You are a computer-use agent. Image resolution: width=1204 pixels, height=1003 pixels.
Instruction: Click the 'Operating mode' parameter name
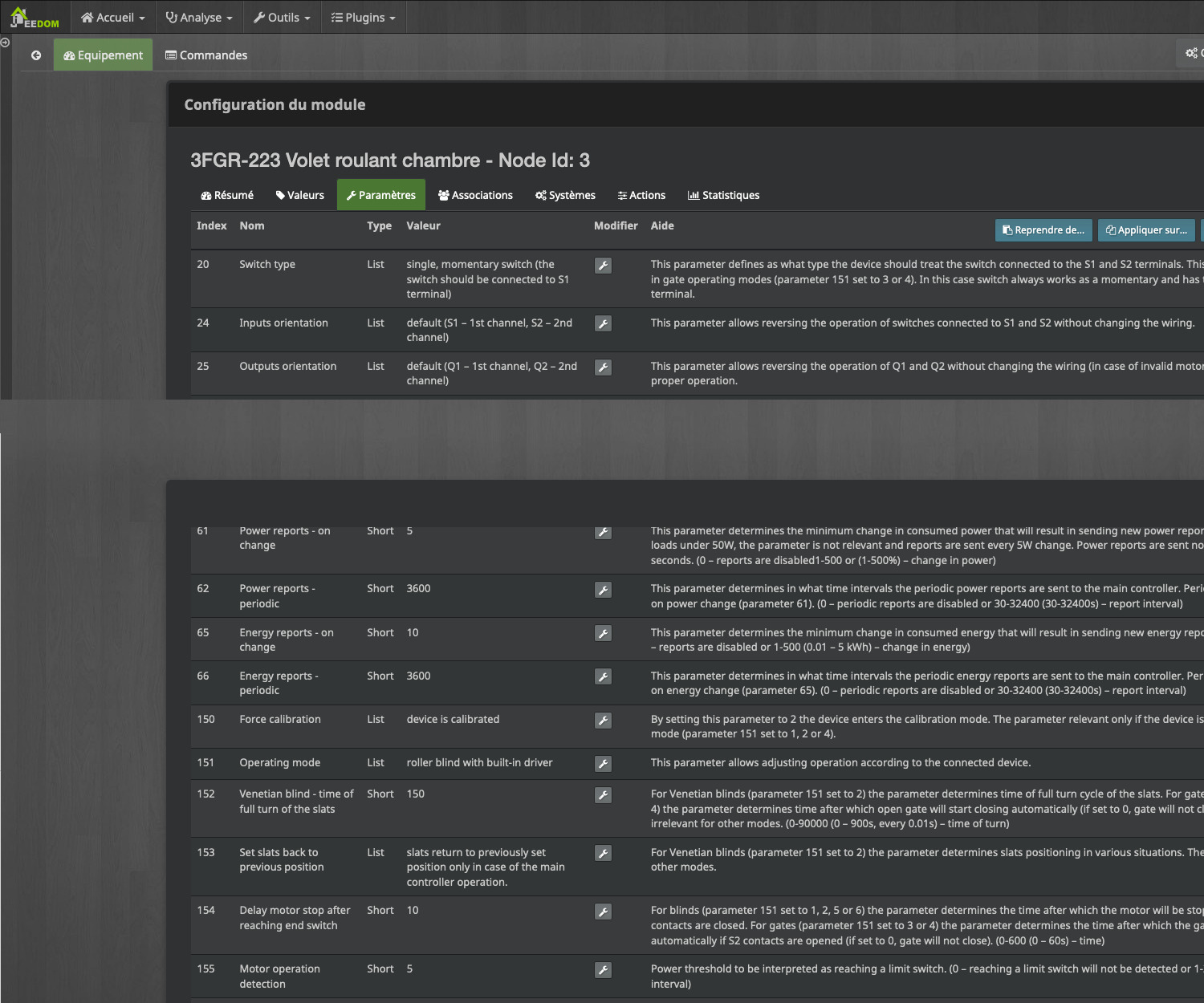tap(280, 762)
